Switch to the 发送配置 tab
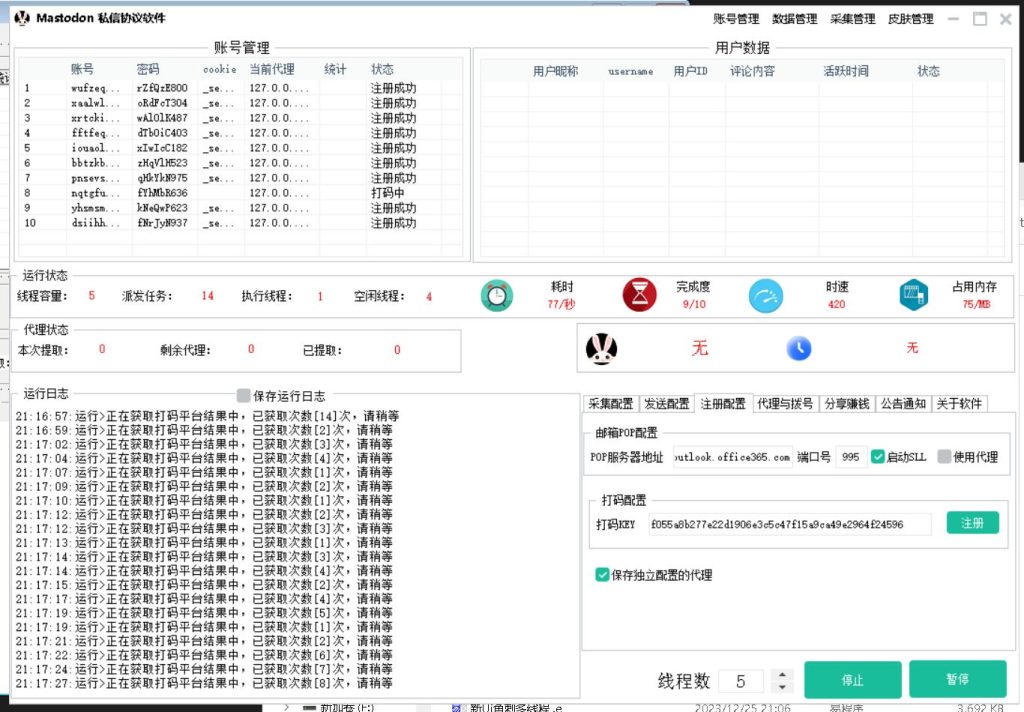 point(667,404)
